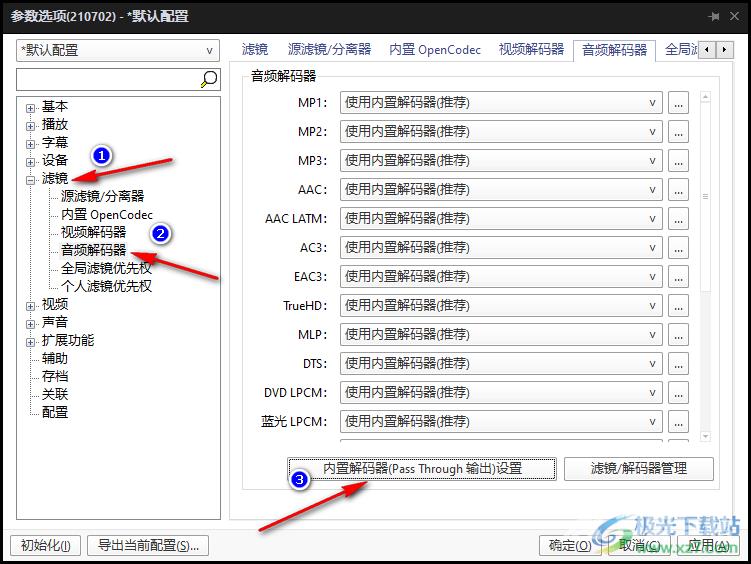Pin the preferences window
The image size is (751, 564).
[714, 16]
